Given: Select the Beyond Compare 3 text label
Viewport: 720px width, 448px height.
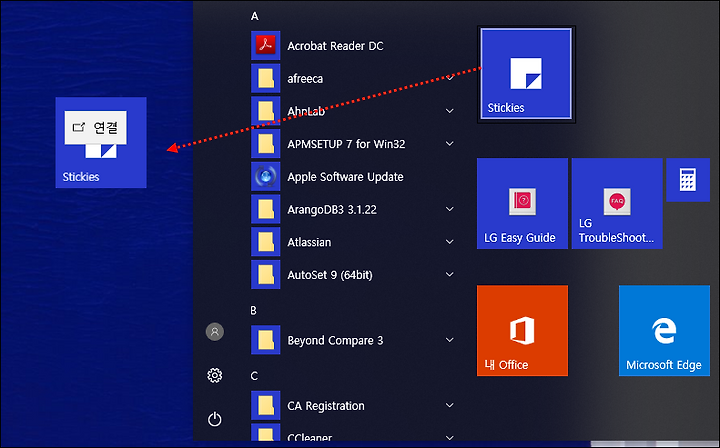Looking at the screenshot, I should (335, 341).
